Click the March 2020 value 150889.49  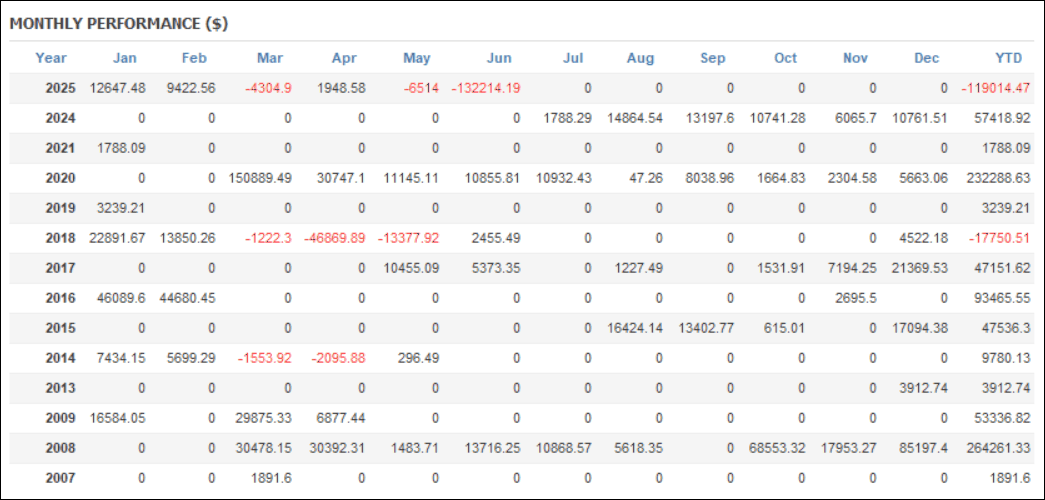tap(260, 178)
